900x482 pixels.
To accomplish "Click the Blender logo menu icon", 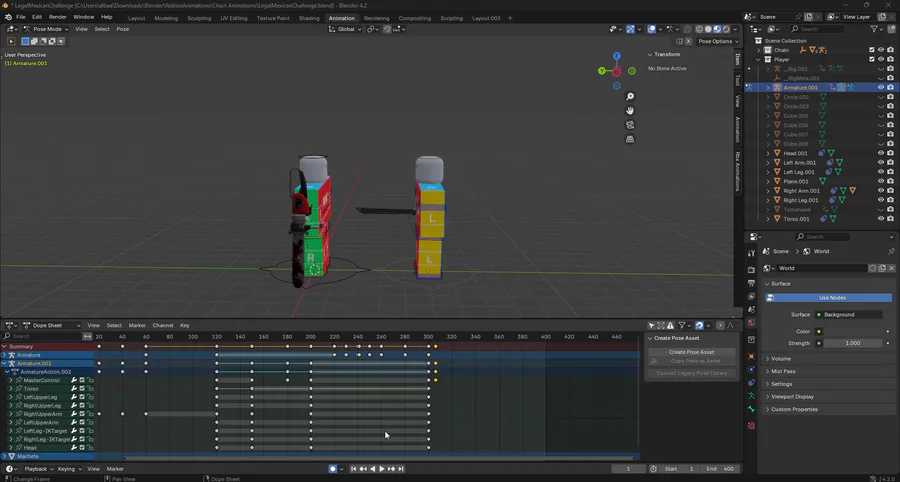I will (x=8, y=17).
